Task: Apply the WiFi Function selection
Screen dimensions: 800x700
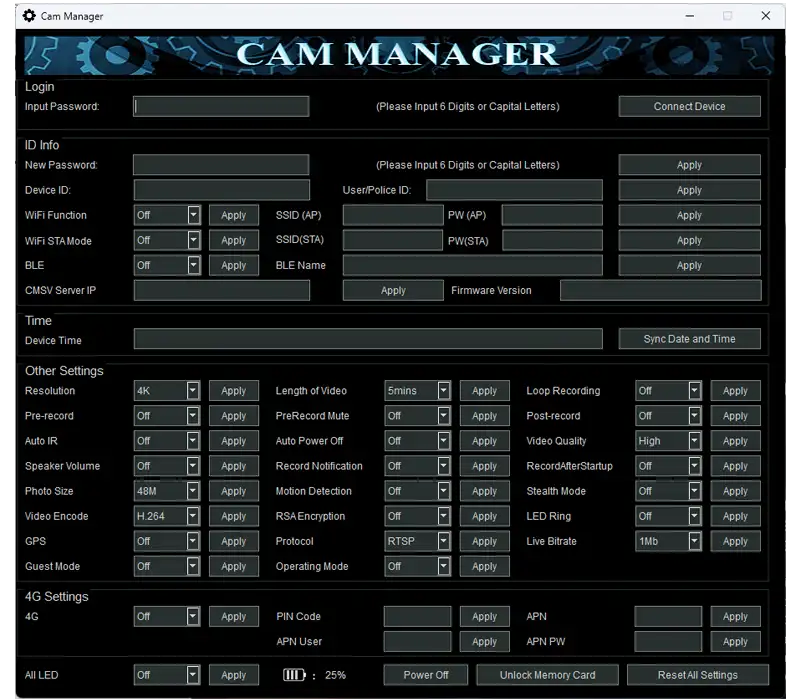Action: [x=234, y=215]
